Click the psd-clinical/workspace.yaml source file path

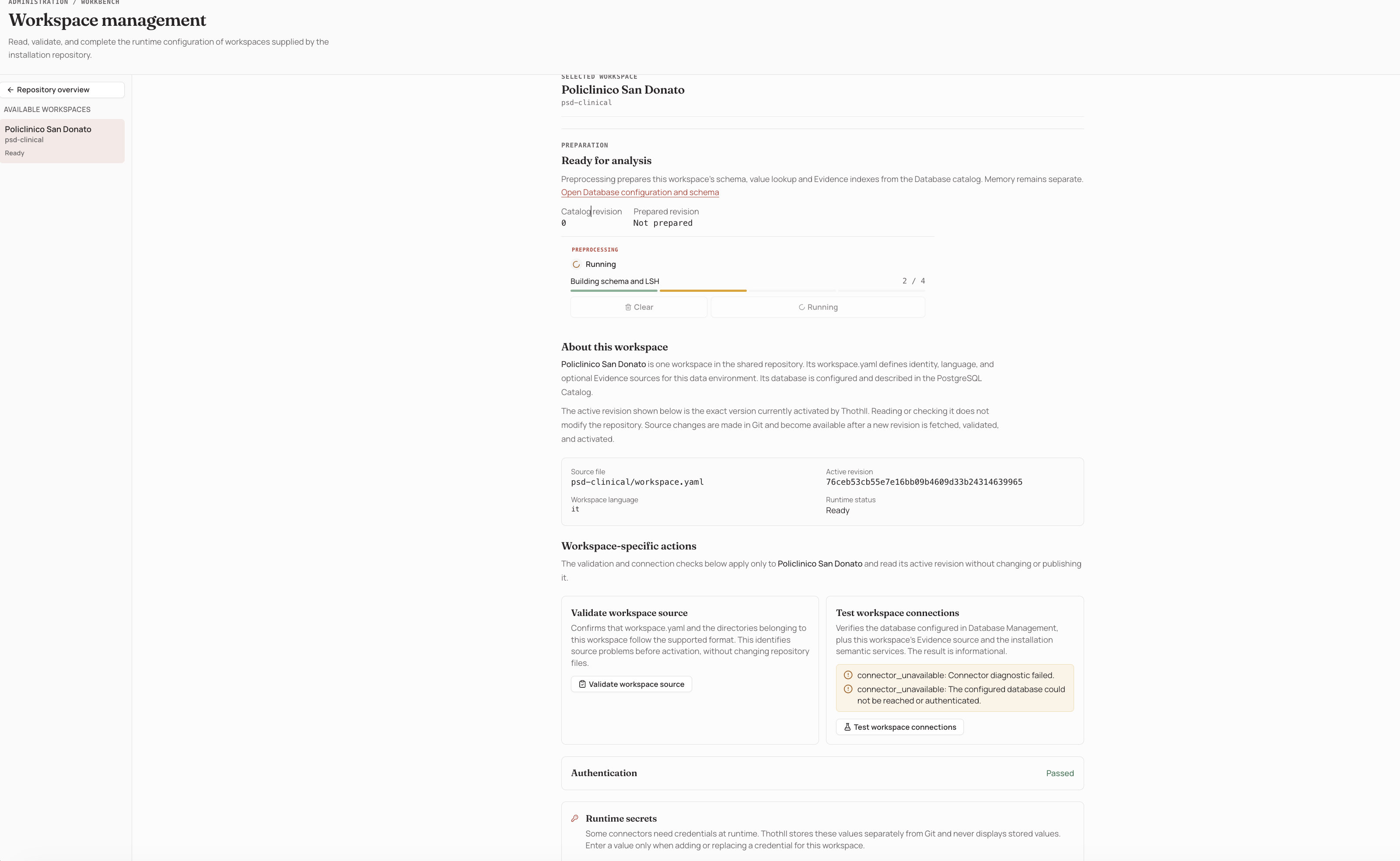coord(637,482)
